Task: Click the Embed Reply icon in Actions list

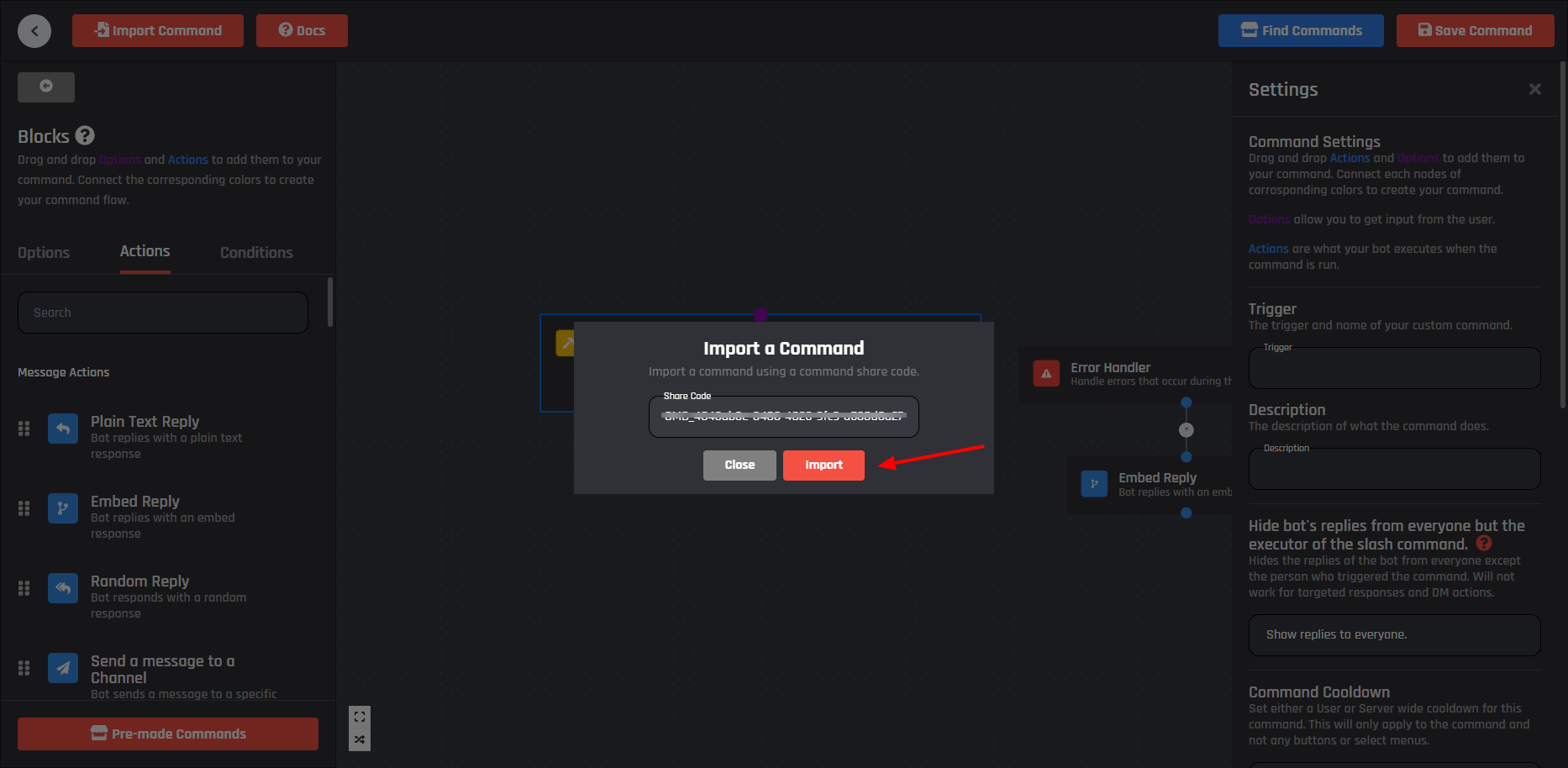Action: coord(63,508)
